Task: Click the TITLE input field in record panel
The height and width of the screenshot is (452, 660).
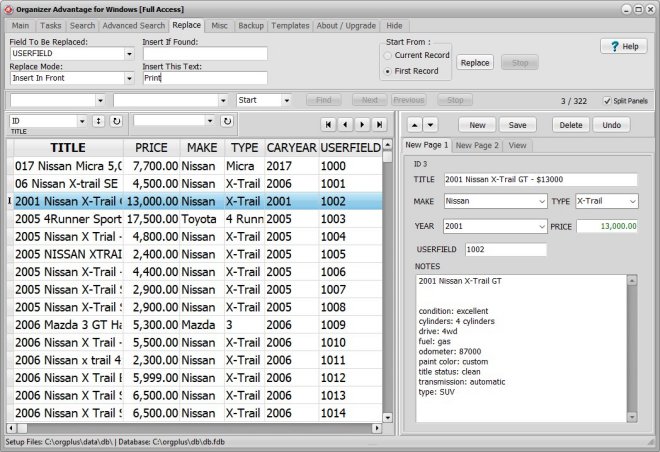Action: click(540, 180)
